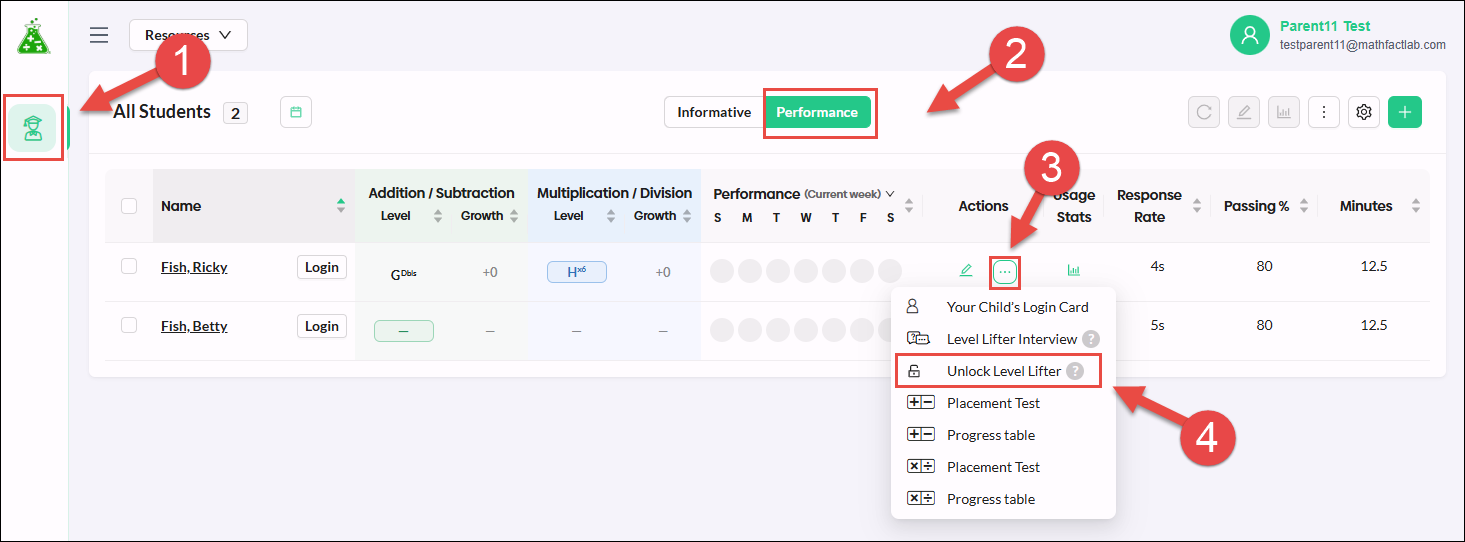Screen dimensions: 1465x542
Task: Open the toolbar vertical dots menu
Action: coord(1324,112)
